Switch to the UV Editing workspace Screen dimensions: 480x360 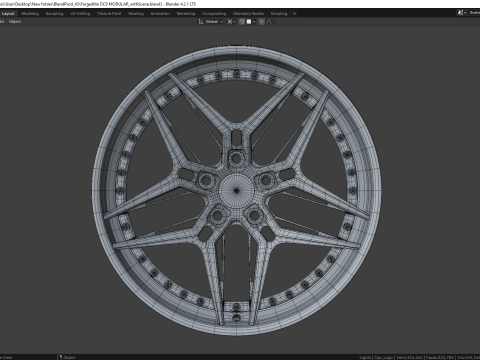80,14
